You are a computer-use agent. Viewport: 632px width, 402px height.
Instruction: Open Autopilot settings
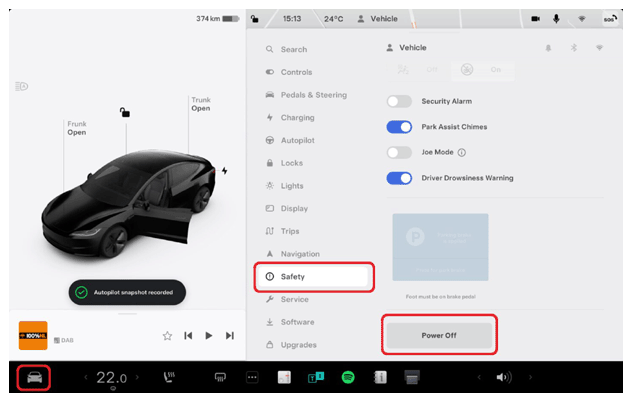point(314,140)
